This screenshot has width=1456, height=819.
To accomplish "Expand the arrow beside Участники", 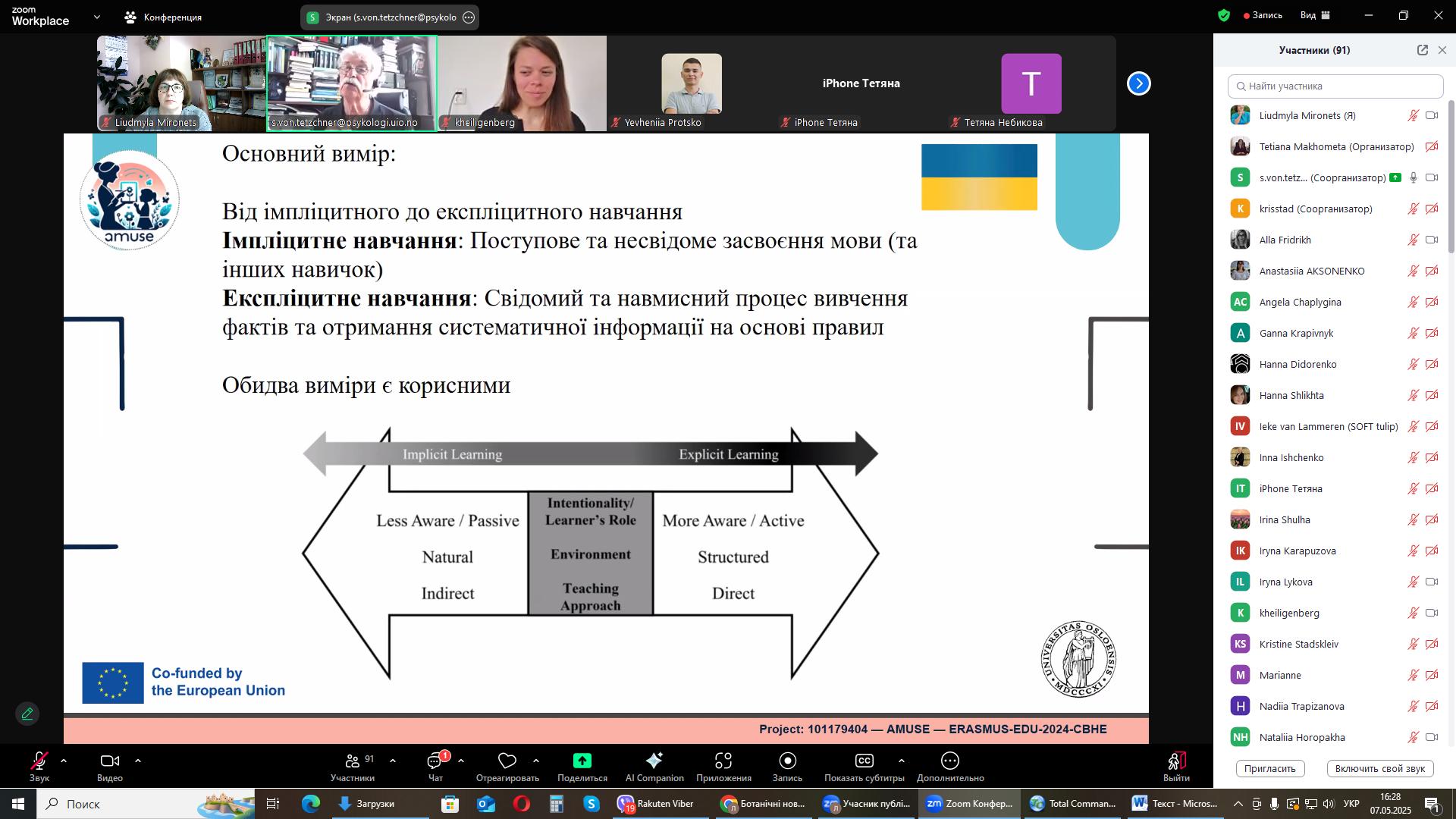I will [393, 761].
